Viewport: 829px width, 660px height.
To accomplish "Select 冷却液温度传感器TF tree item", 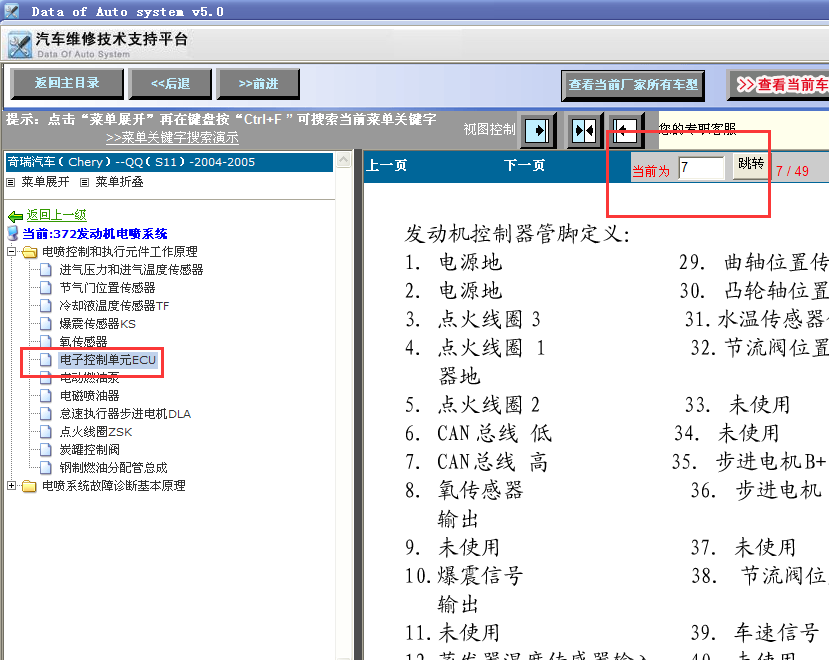I will pyautogui.click(x=114, y=306).
